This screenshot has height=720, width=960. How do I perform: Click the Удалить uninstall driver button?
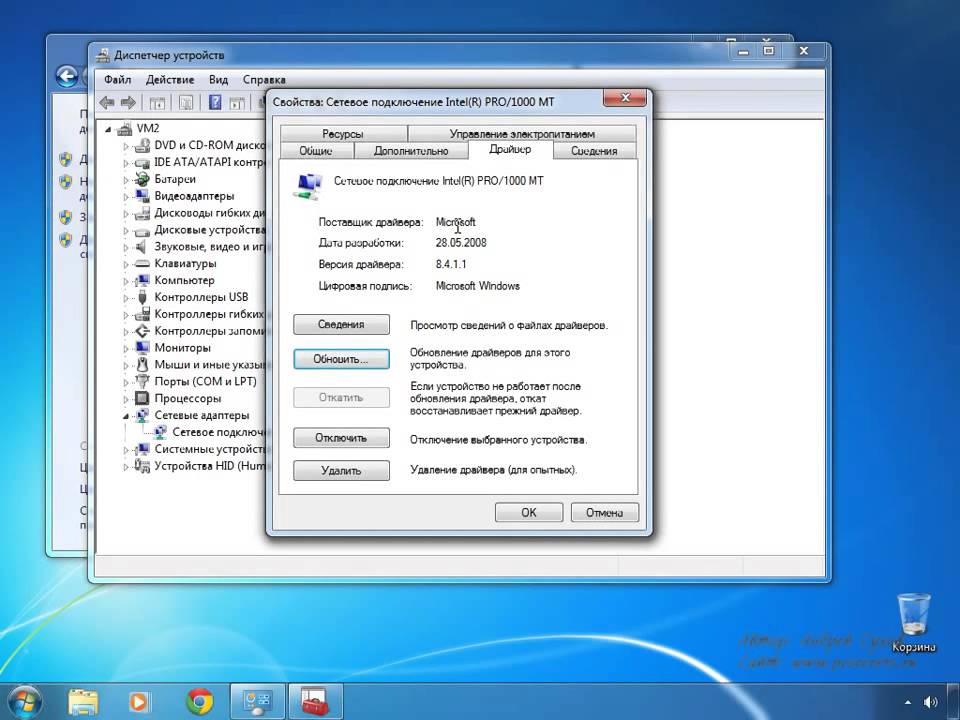click(x=341, y=471)
